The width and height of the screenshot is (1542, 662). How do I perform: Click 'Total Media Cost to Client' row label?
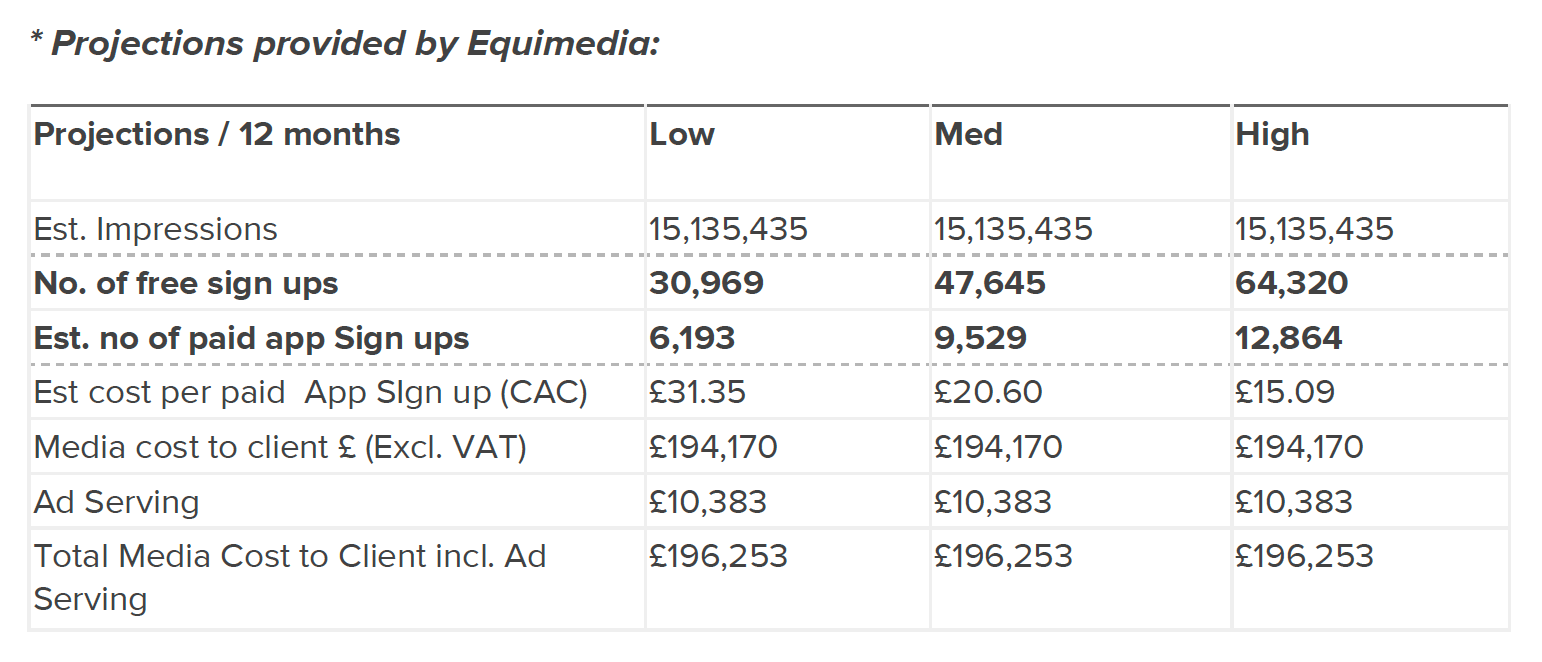[x=290, y=557]
